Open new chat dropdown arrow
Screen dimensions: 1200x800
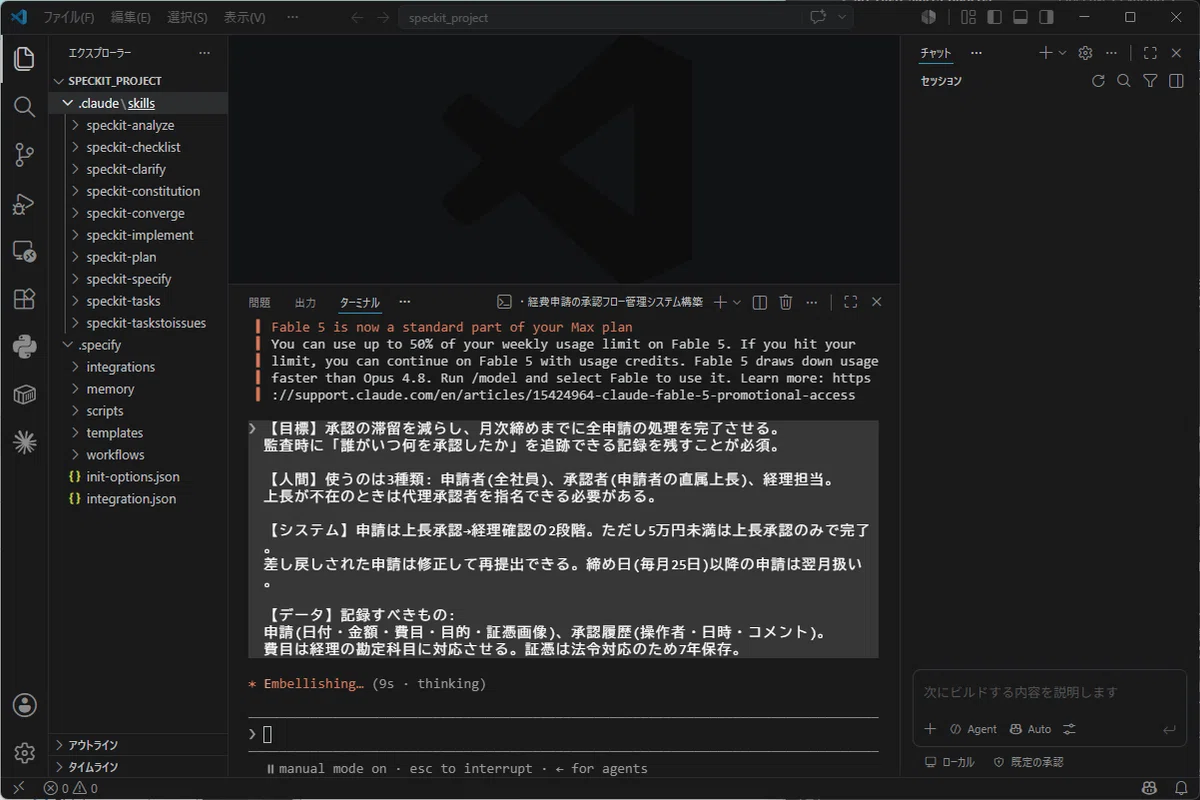(x=1062, y=53)
